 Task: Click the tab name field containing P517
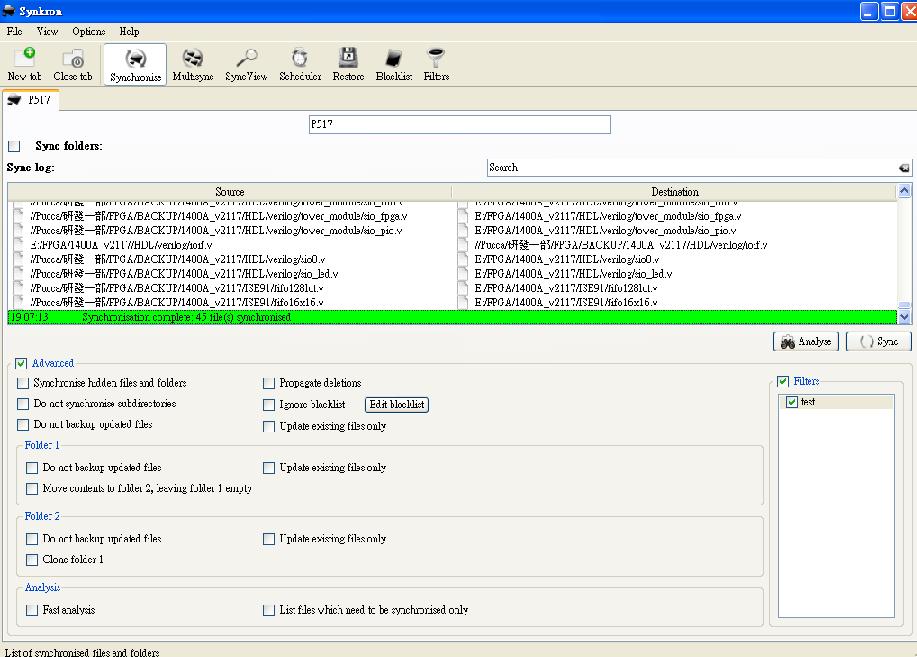tap(460, 124)
